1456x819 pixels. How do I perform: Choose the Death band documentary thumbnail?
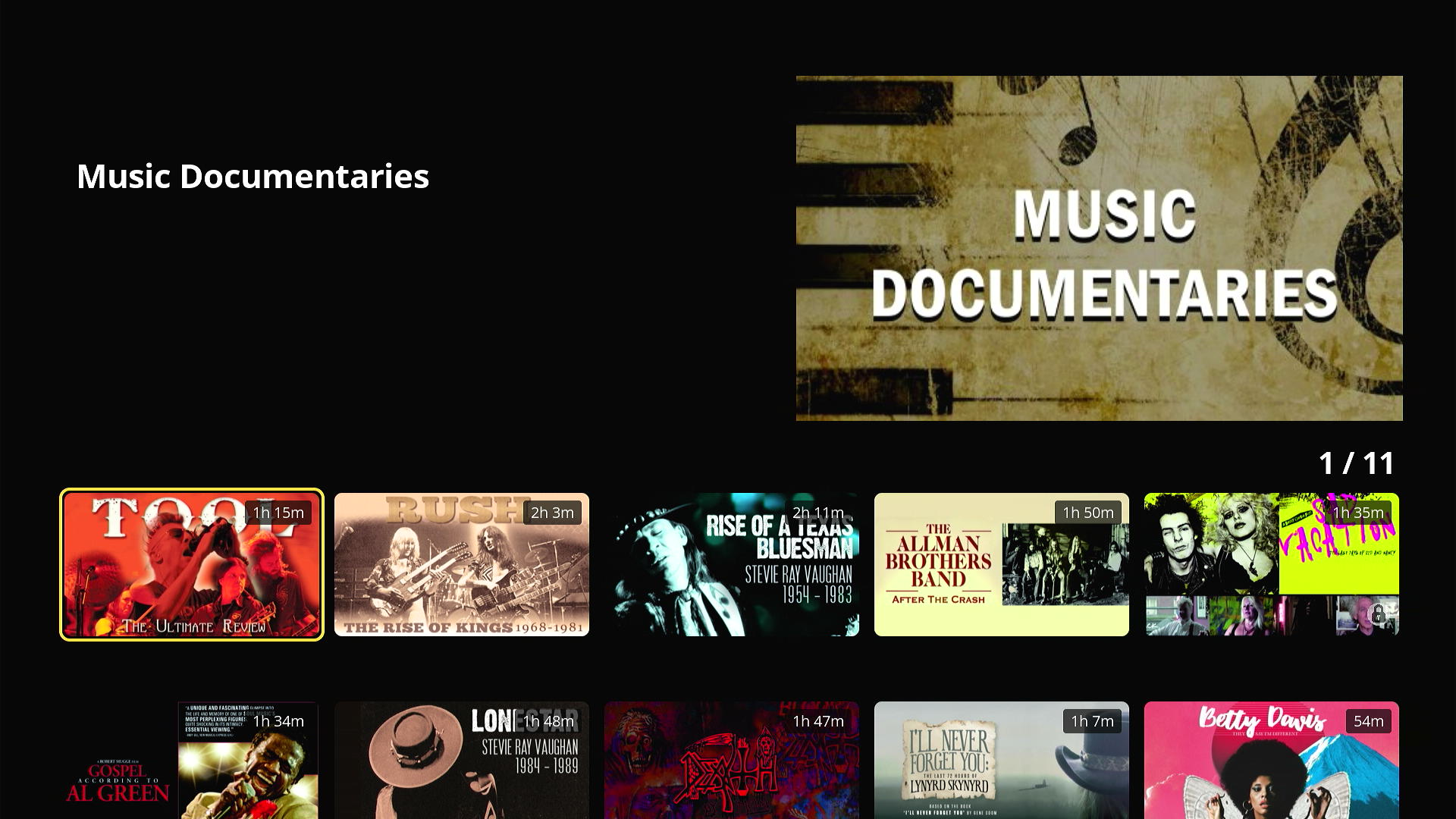click(x=732, y=760)
